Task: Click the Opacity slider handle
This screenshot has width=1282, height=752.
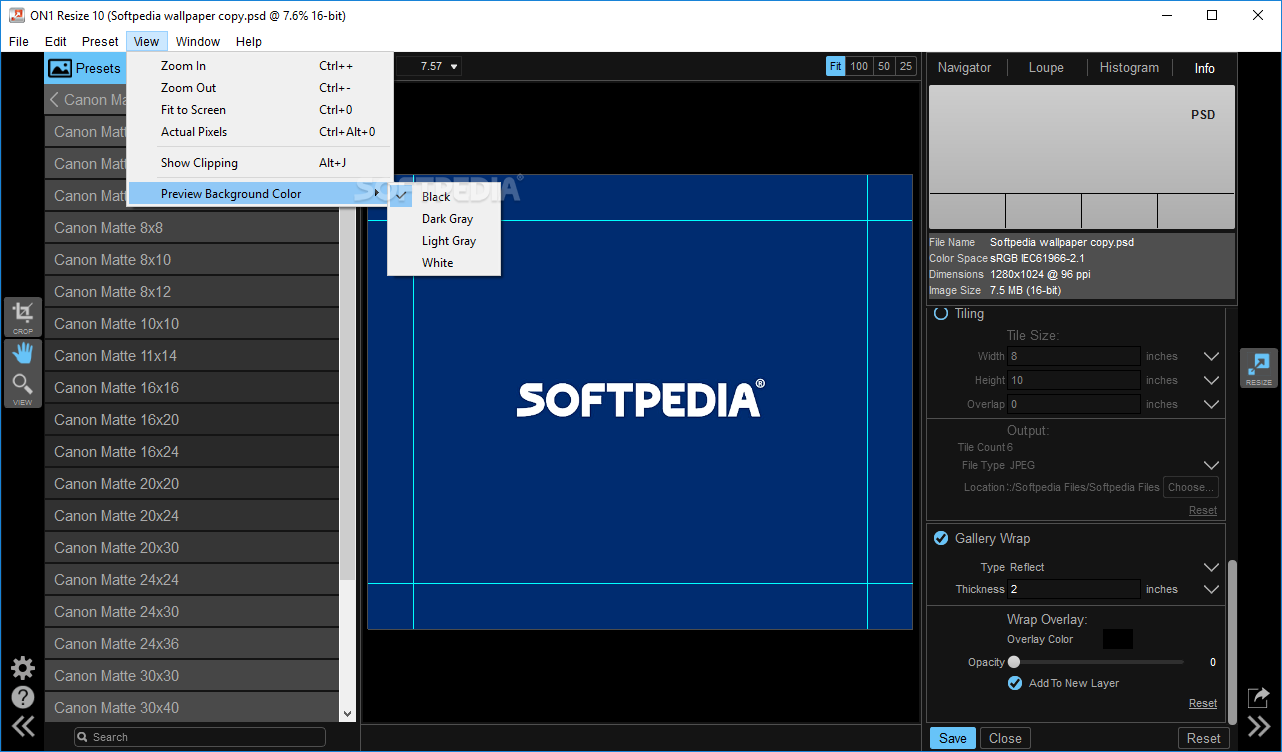Action: pos(1014,662)
